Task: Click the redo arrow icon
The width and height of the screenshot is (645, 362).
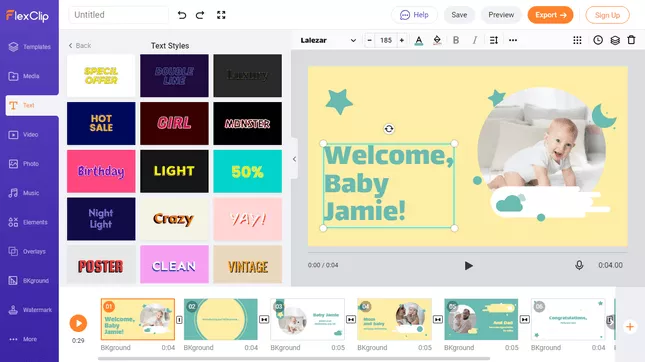Action: (x=200, y=15)
